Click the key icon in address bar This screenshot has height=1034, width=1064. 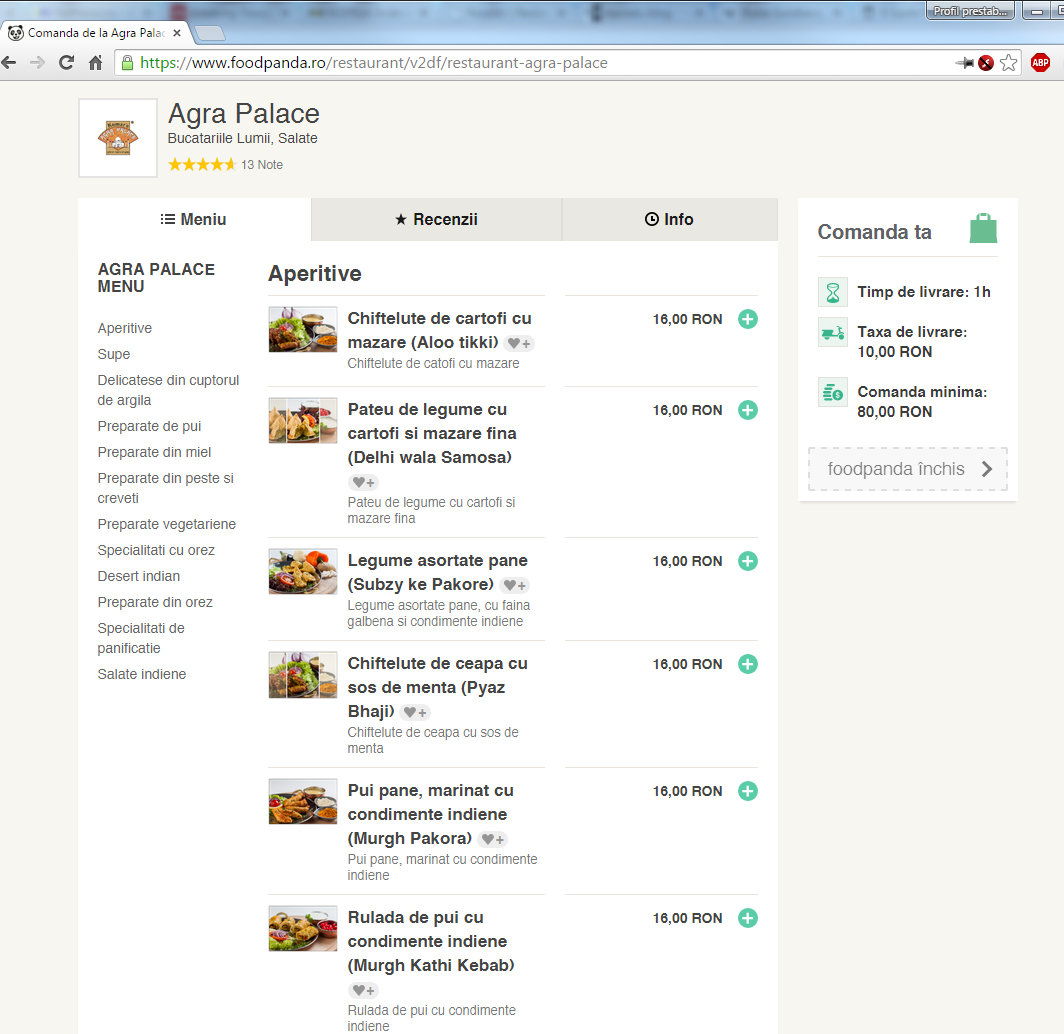[x=964, y=63]
